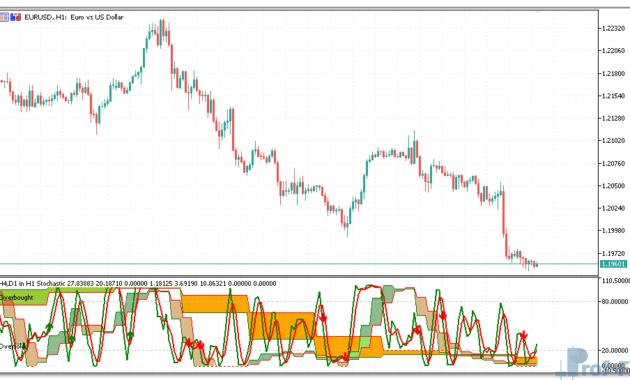Image resolution: width=630 pixels, height=380 pixels.
Task: Click the 1.22320 price scale label
Action: point(613,28)
